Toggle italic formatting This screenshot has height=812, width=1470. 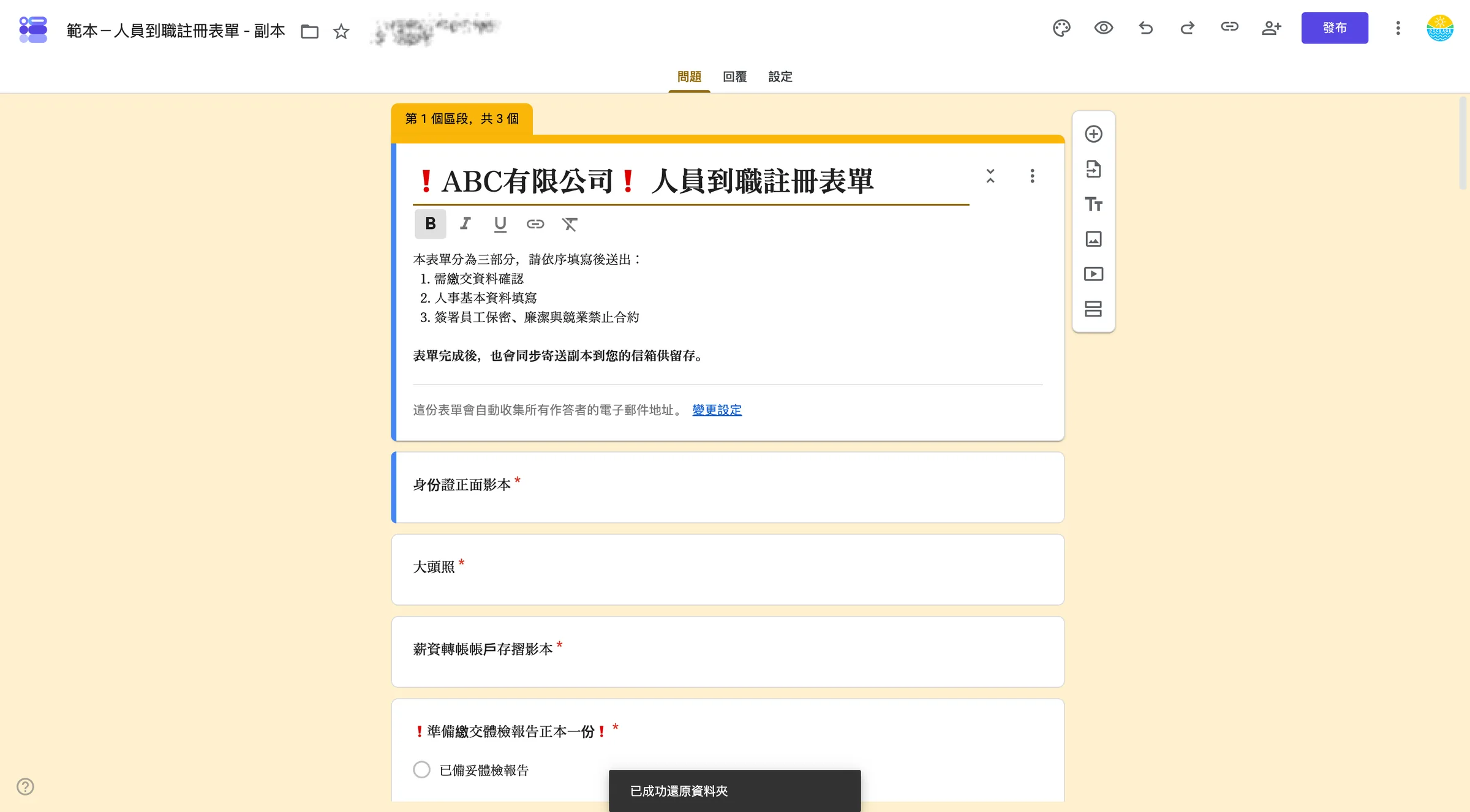coord(466,224)
